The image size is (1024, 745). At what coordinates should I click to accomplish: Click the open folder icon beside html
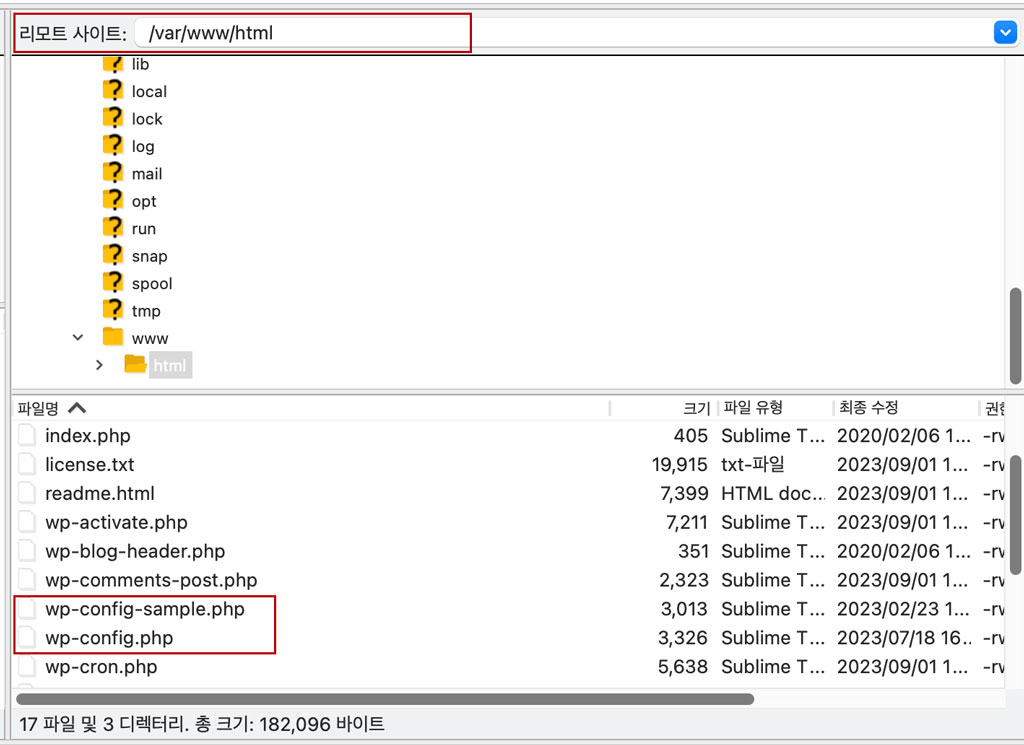click(x=135, y=364)
